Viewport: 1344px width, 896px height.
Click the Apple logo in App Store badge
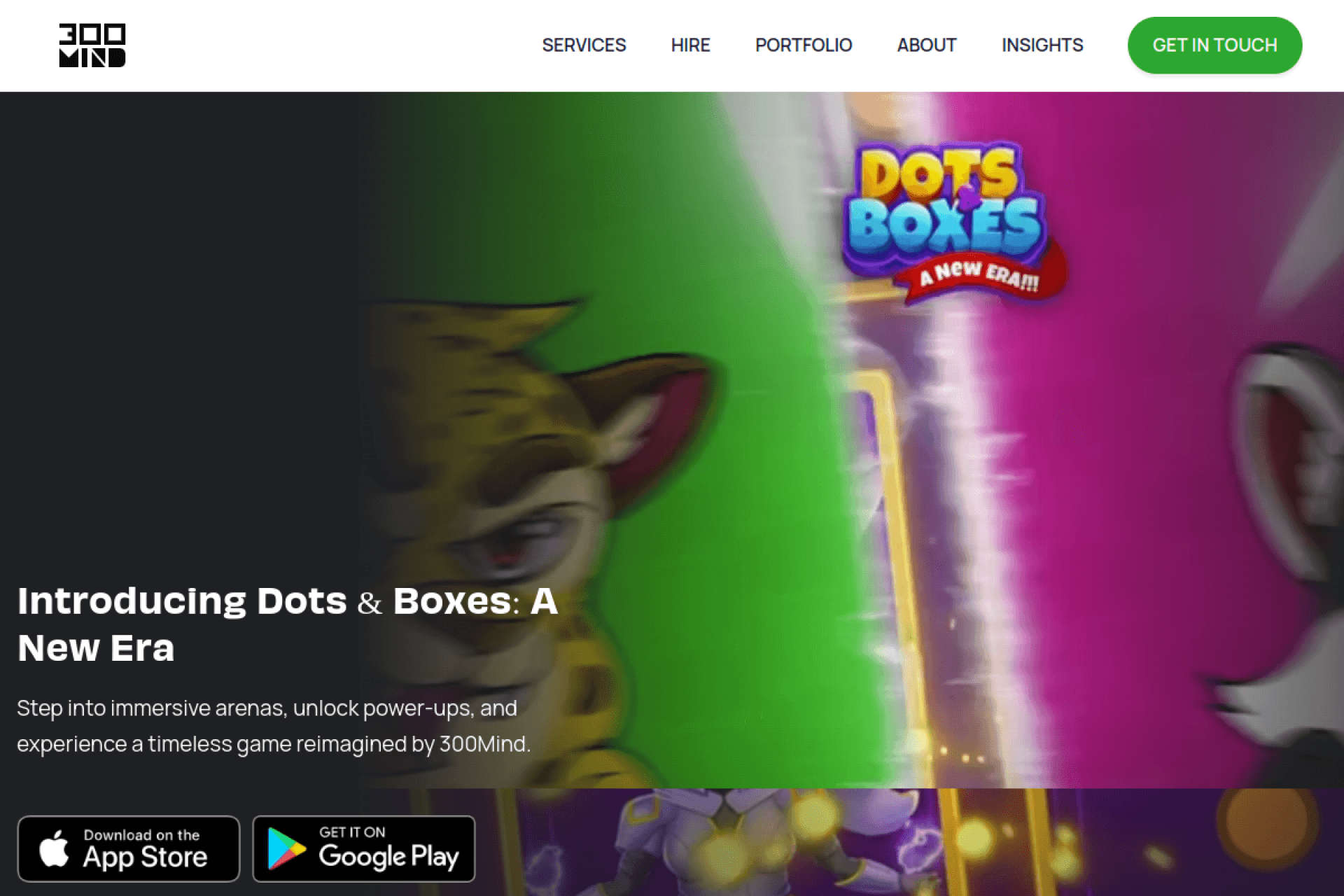click(x=54, y=848)
